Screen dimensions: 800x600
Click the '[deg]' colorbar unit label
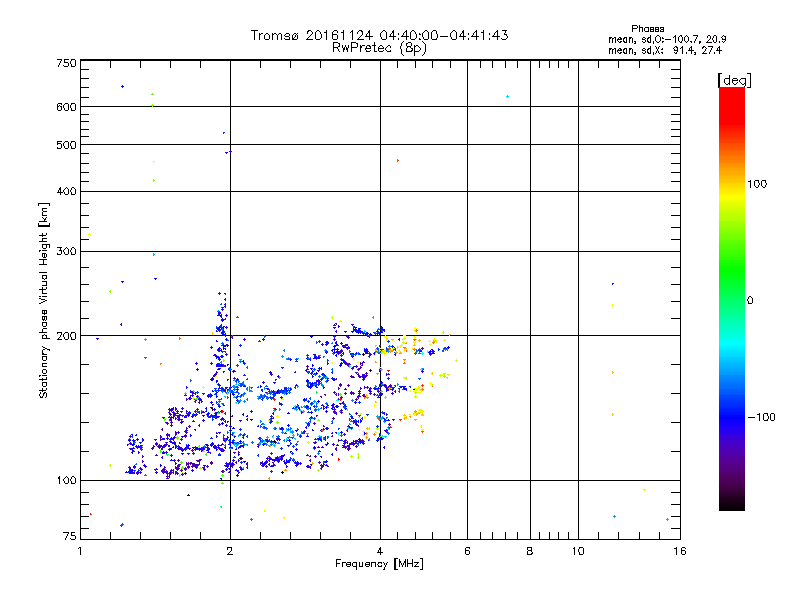(x=734, y=80)
